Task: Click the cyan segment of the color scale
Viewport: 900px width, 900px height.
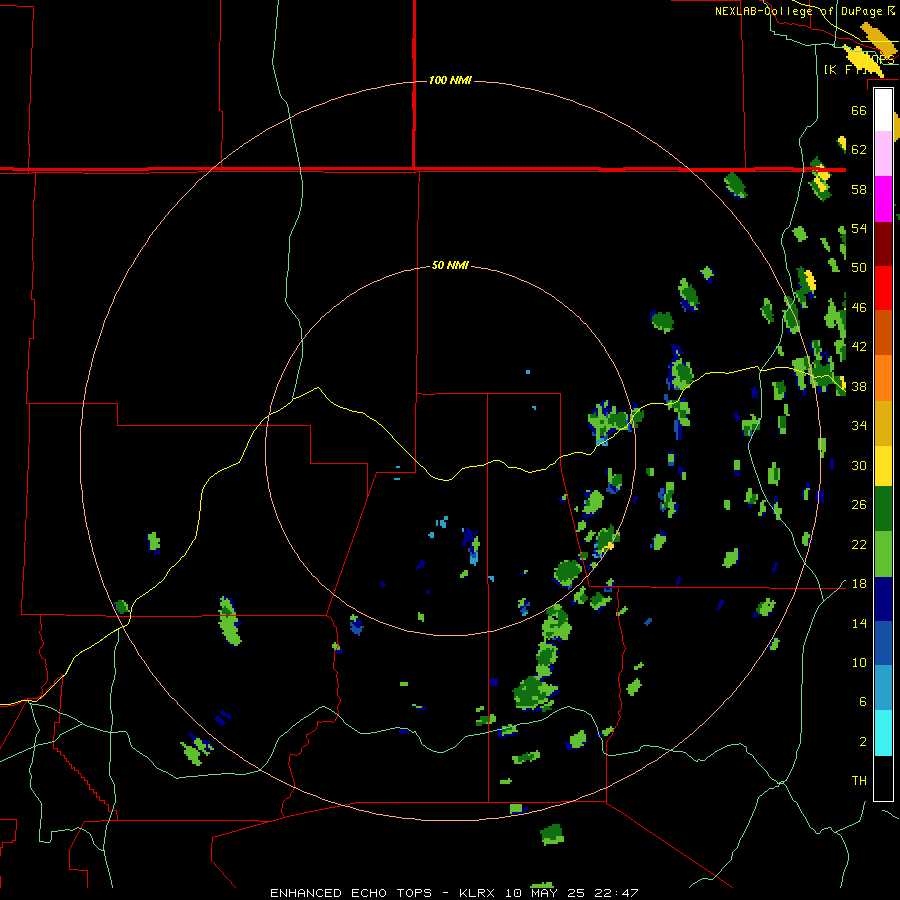Action: pyautogui.click(x=883, y=733)
